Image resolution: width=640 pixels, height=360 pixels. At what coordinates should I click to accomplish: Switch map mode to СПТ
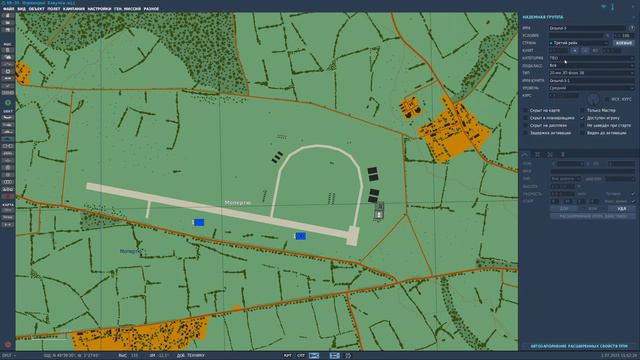coord(301,356)
